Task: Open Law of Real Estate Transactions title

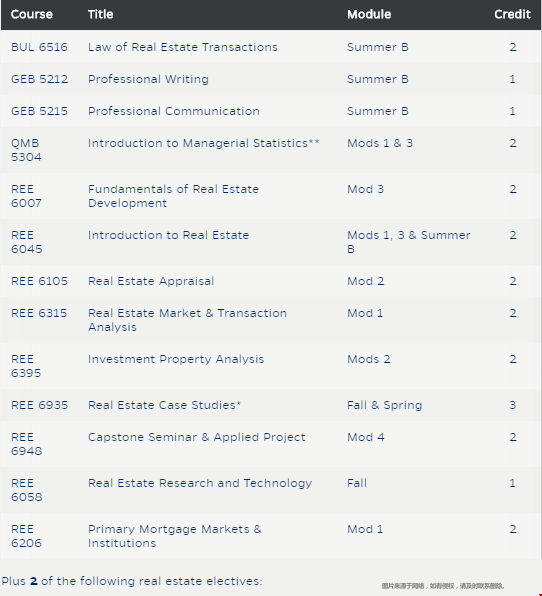Action: [183, 47]
